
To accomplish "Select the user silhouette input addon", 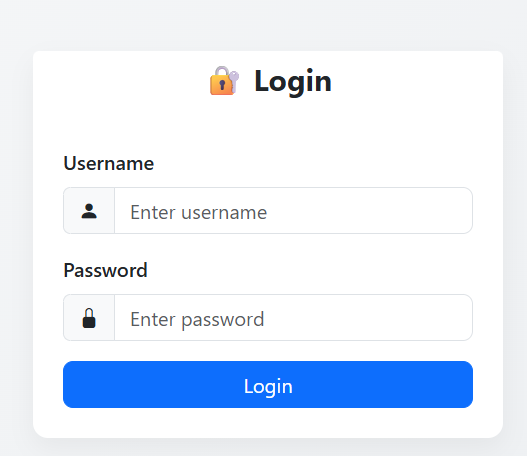I will (89, 211).
